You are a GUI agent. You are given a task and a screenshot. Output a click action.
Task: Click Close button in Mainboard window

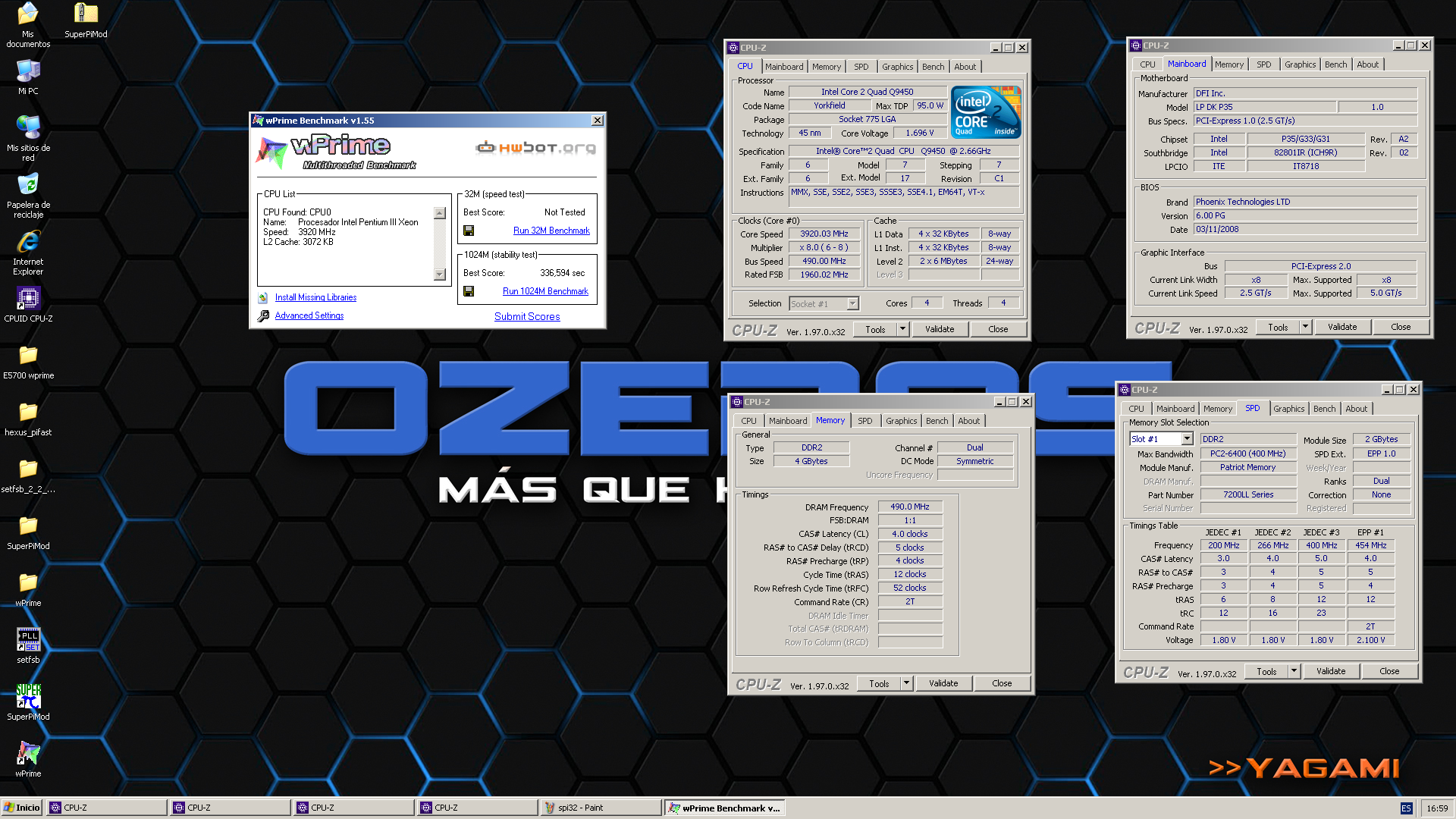[x=1401, y=327]
